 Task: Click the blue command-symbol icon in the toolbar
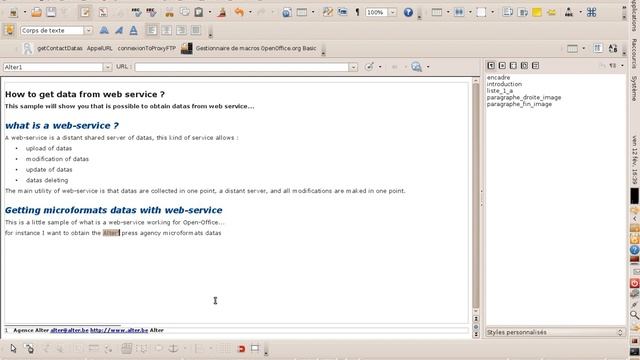(591, 12)
